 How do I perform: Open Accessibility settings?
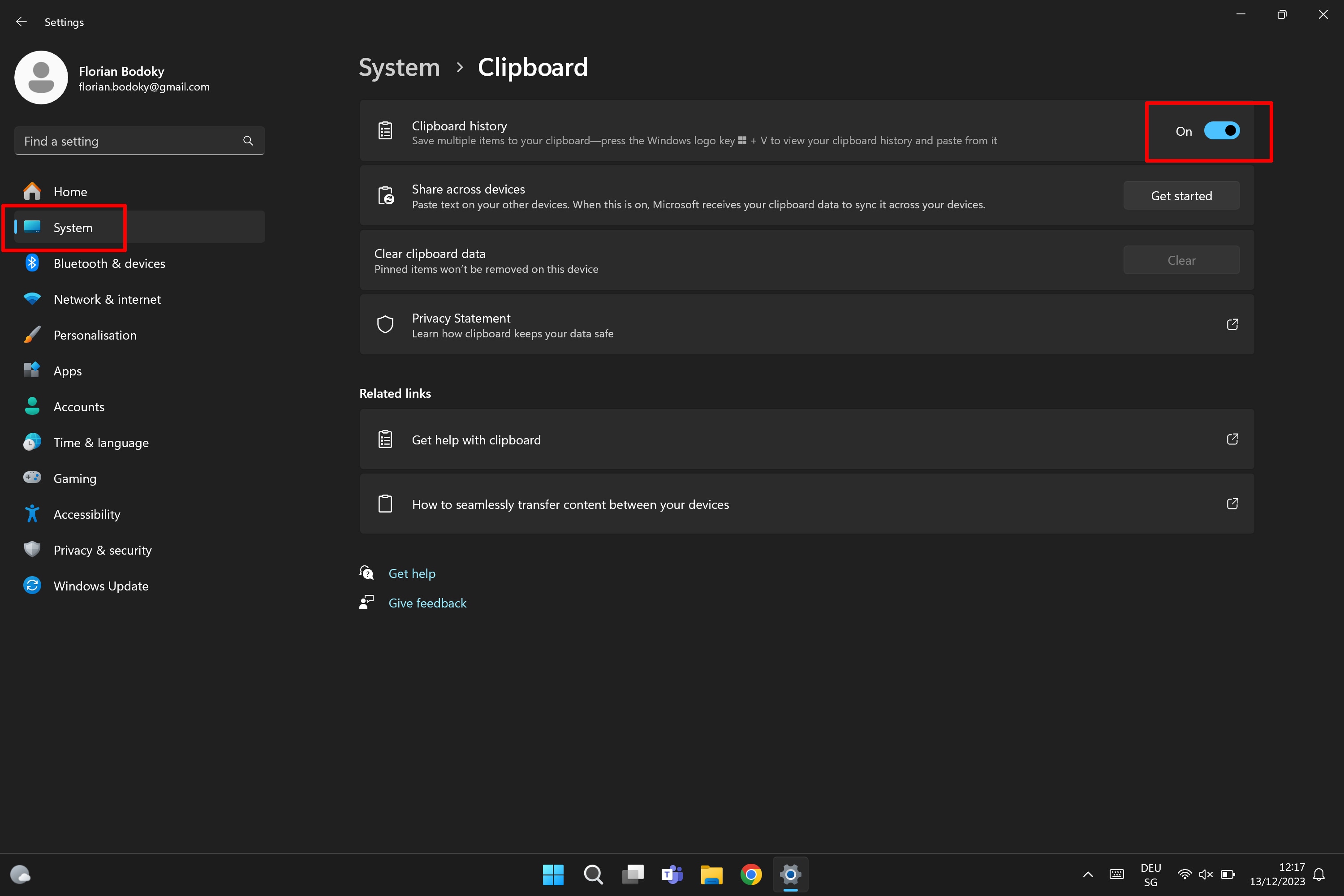click(x=87, y=514)
